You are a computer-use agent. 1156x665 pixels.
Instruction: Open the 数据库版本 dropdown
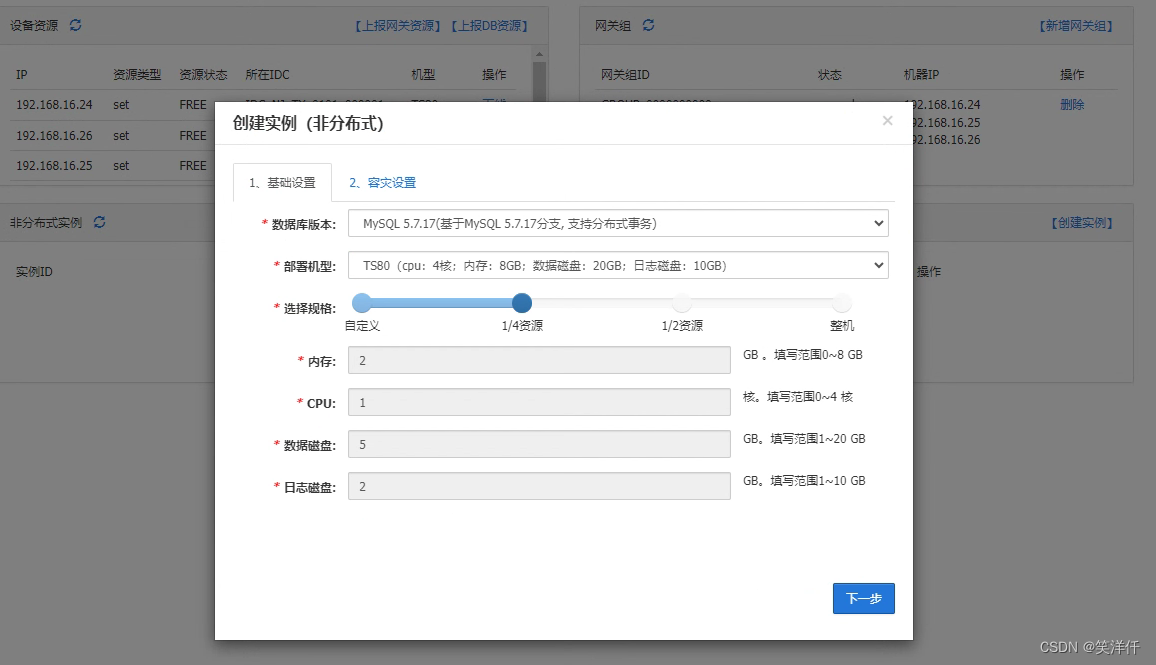618,223
